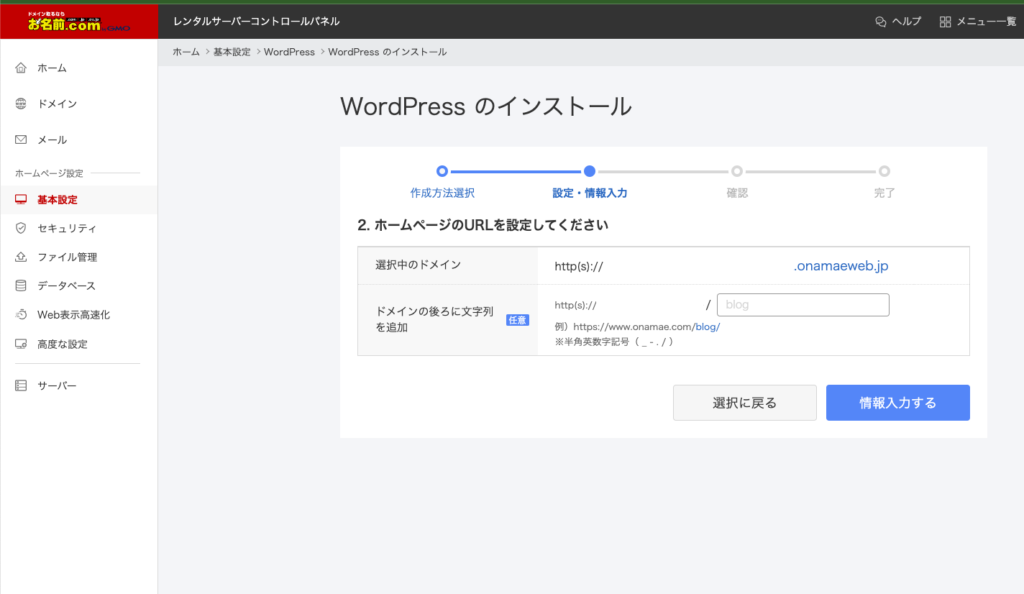Click the セキュリティ shield icon
1024x594 pixels.
tap(21, 228)
